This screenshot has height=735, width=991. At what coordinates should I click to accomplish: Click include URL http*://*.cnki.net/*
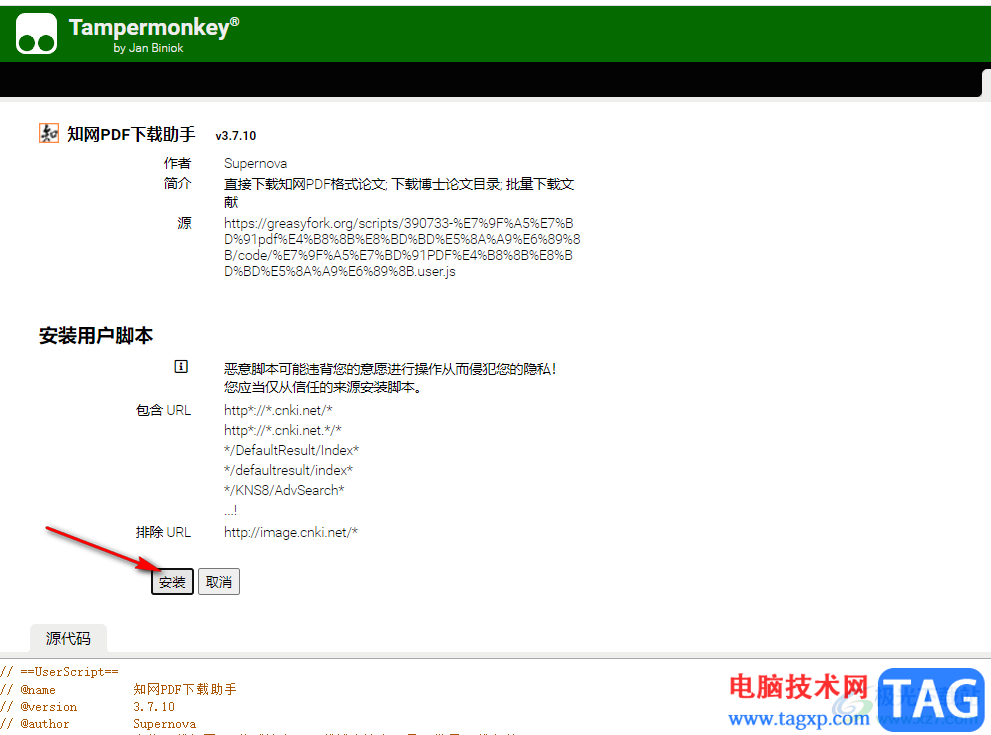coord(278,410)
